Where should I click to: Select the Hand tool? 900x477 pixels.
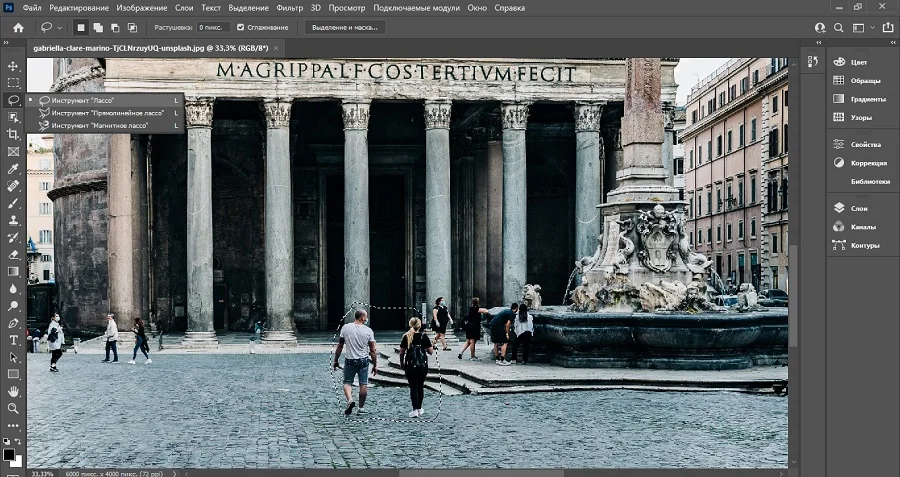click(x=13, y=391)
